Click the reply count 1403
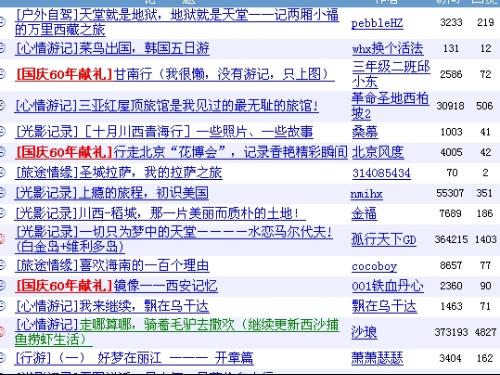 point(486,239)
